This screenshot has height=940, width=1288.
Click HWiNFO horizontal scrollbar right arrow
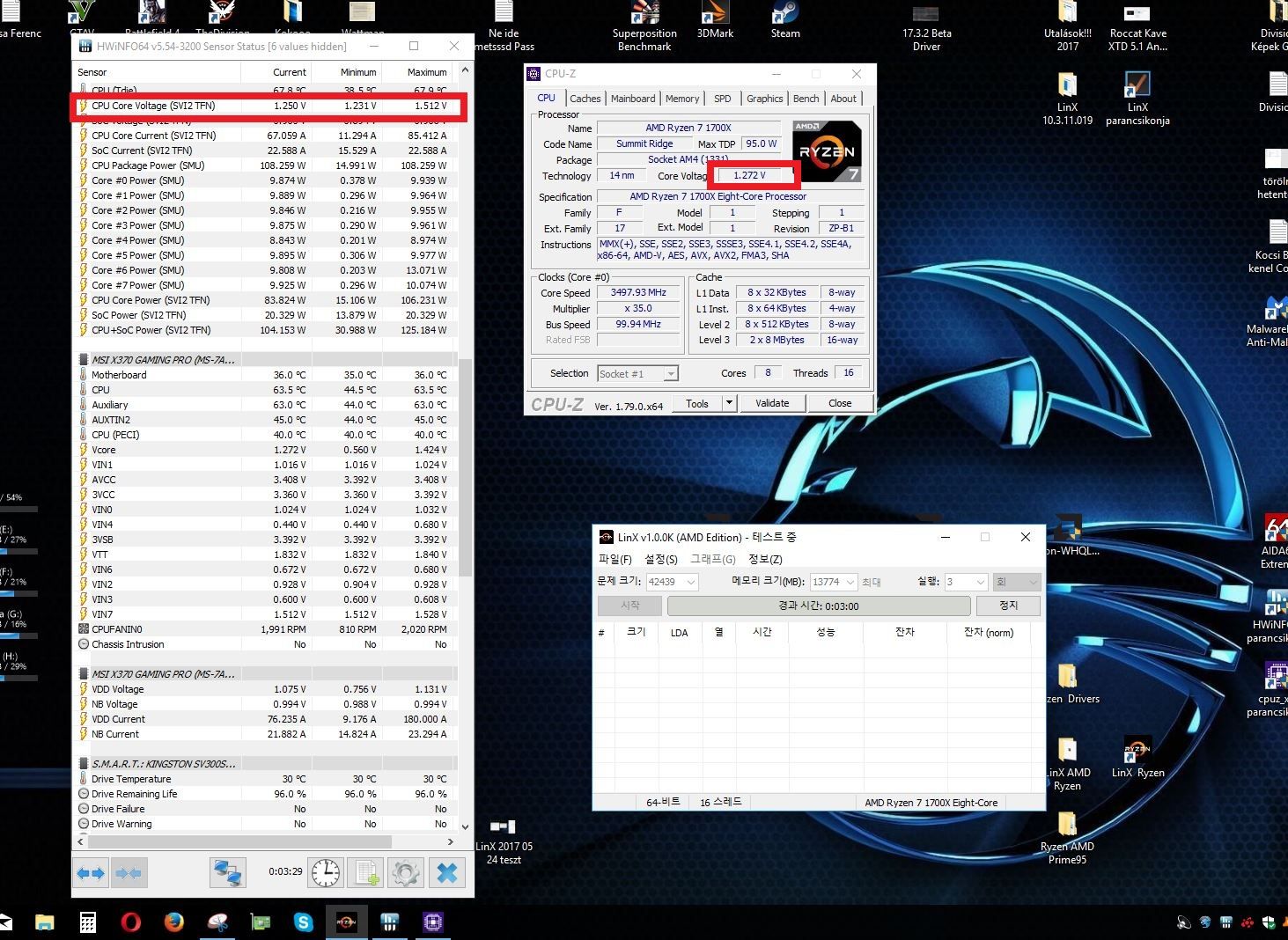point(452,841)
